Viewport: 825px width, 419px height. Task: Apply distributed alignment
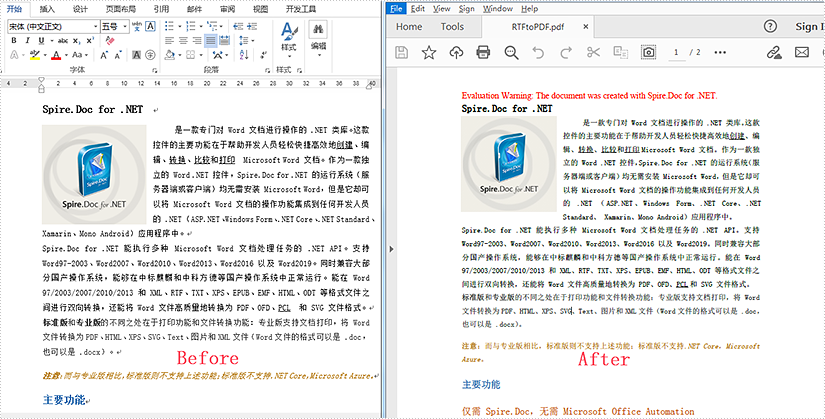[225, 41]
